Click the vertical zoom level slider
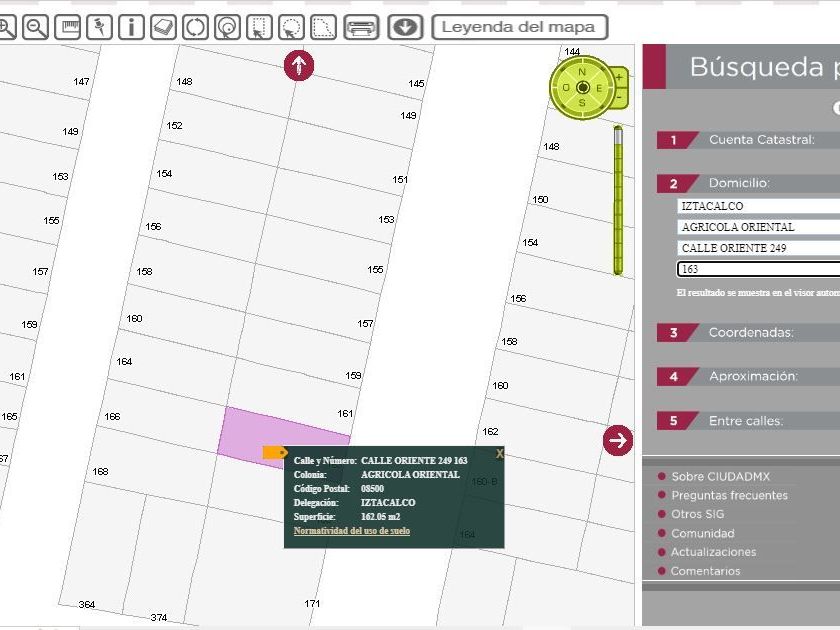 [618, 200]
